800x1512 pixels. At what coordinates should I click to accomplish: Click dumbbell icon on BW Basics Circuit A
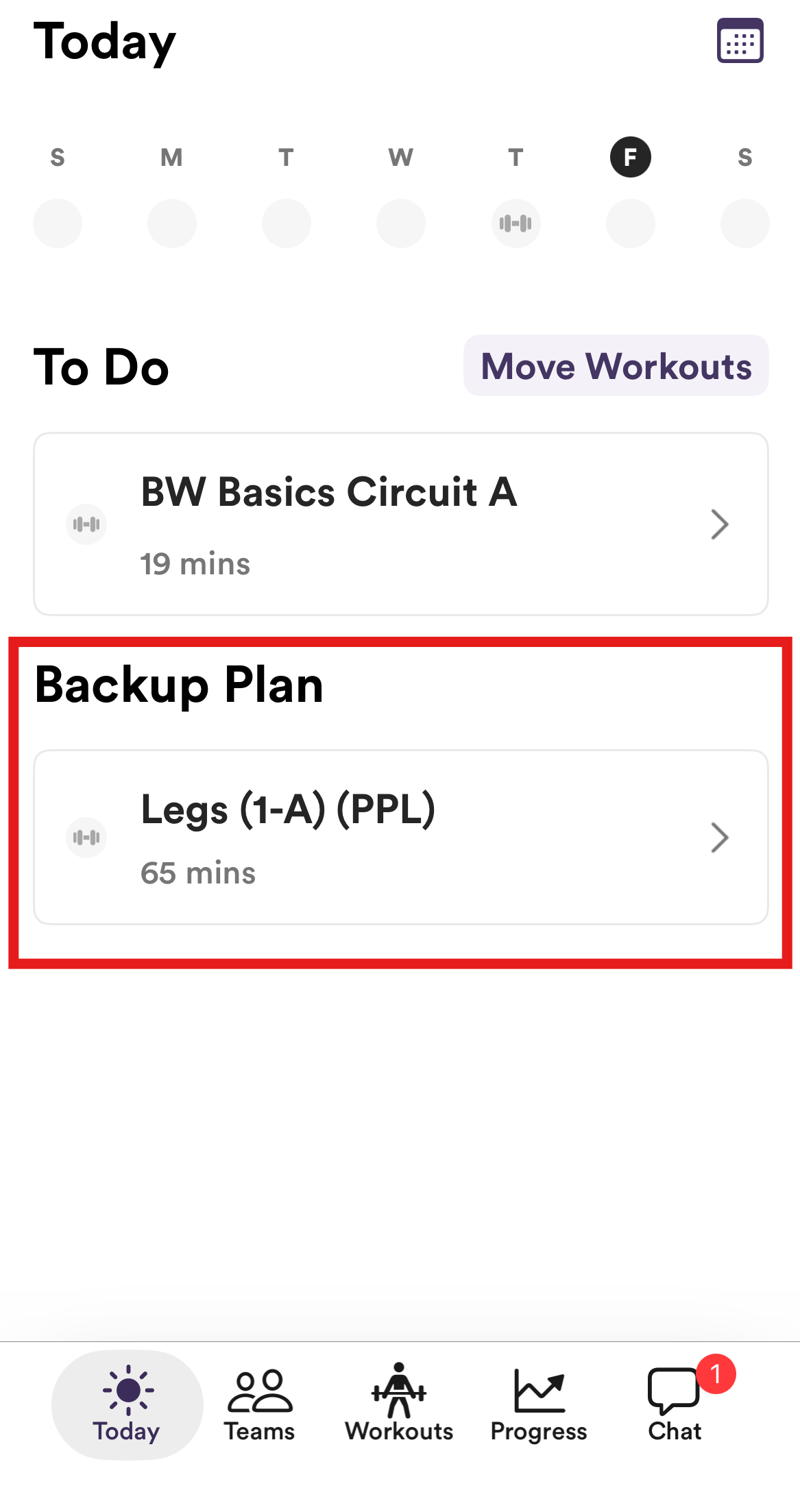pos(86,524)
